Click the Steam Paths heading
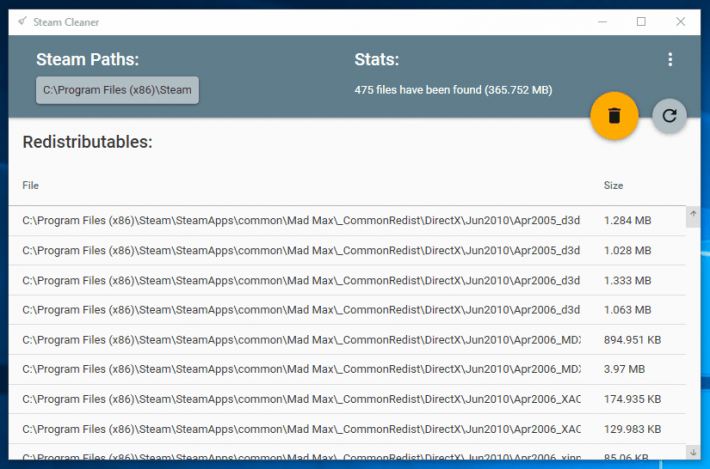This screenshot has height=469, width=710. tap(87, 59)
